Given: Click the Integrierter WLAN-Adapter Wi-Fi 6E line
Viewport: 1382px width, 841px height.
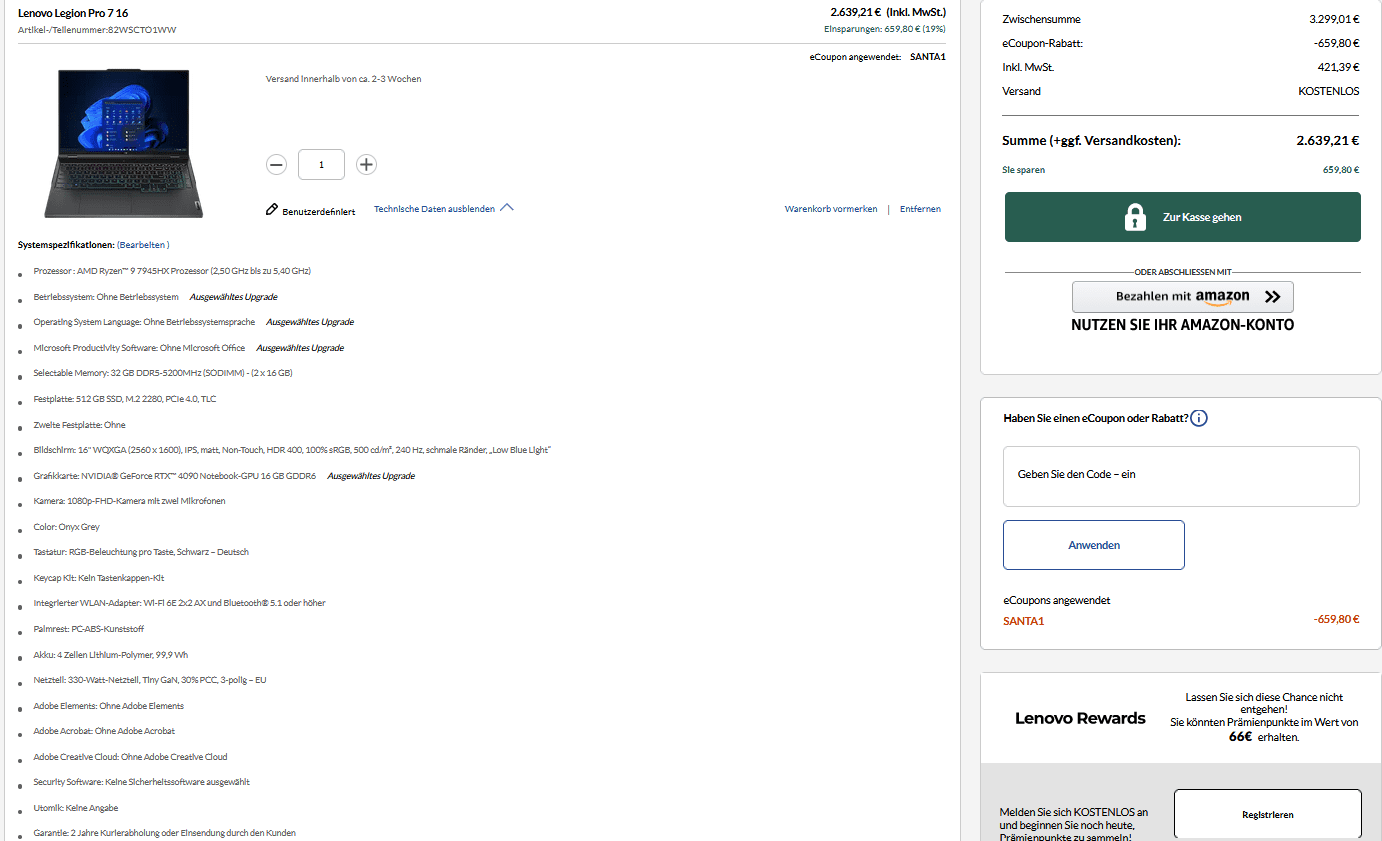Looking at the screenshot, I should coord(179,603).
